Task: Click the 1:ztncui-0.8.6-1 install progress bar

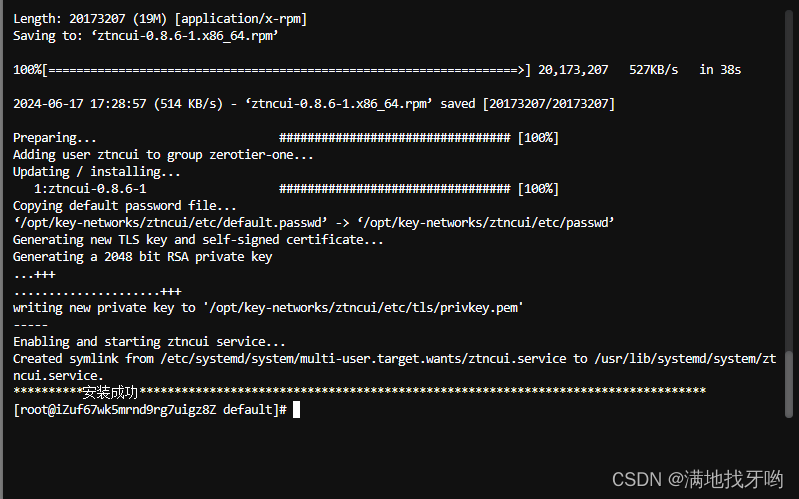Action: click(x=394, y=189)
